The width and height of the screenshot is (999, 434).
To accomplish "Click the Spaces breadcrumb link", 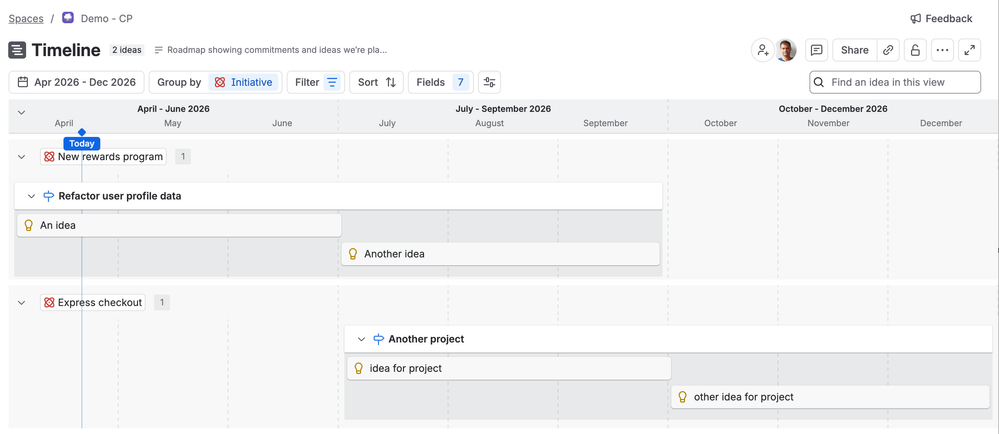I will click(26, 18).
